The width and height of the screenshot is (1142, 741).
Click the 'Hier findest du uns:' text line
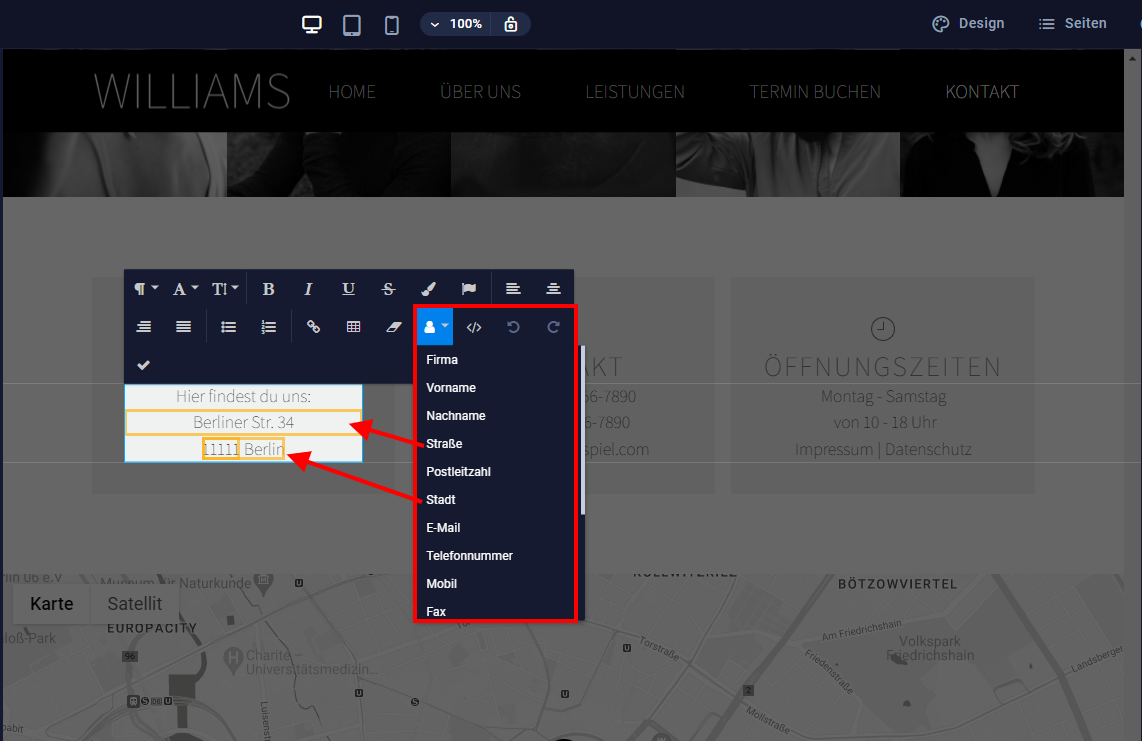pos(243,396)
